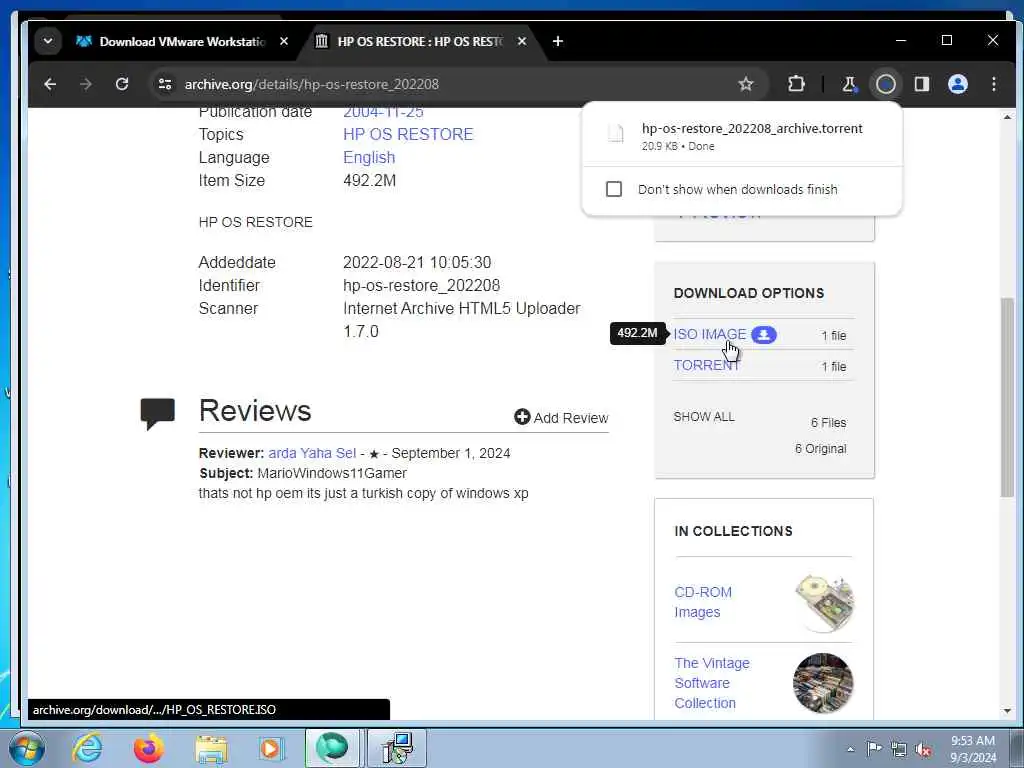Show hidden tray icons arrow

point(850,749)
